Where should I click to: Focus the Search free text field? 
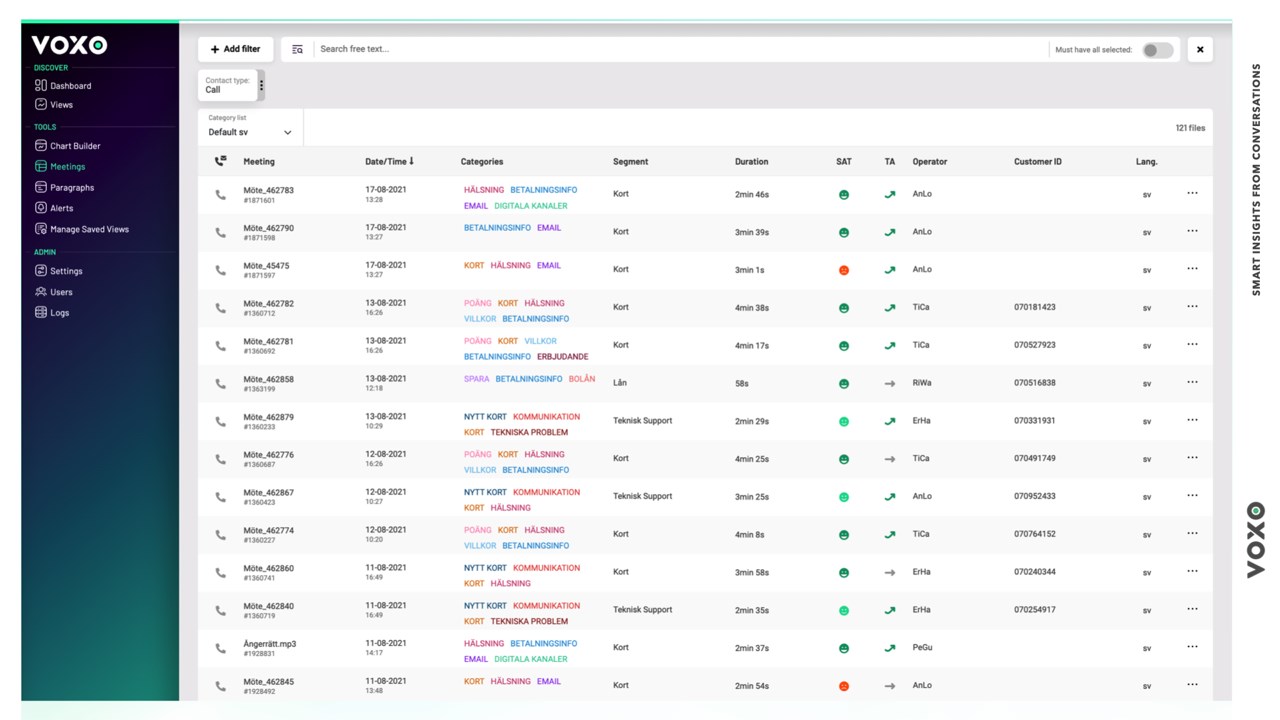(680, 49)
